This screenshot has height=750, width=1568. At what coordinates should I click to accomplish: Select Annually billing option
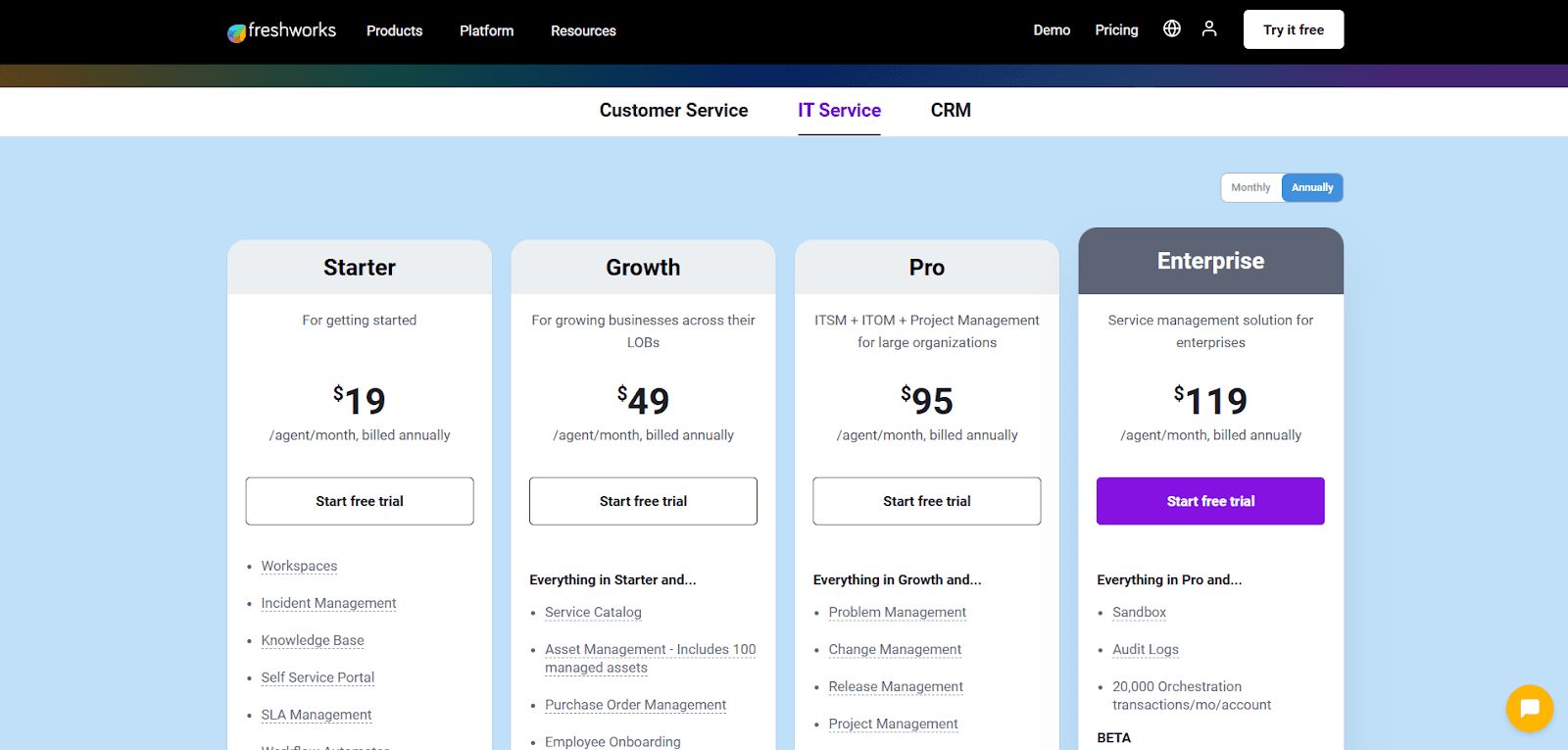pos(1311,187)
